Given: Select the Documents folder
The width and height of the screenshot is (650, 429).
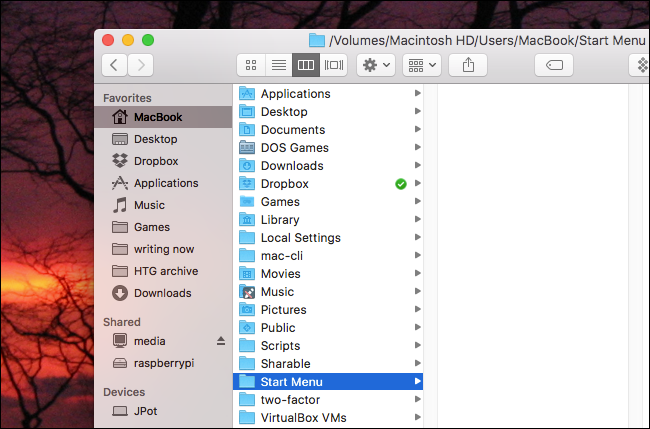Looking at the screenshot, I should pos(328,130).
